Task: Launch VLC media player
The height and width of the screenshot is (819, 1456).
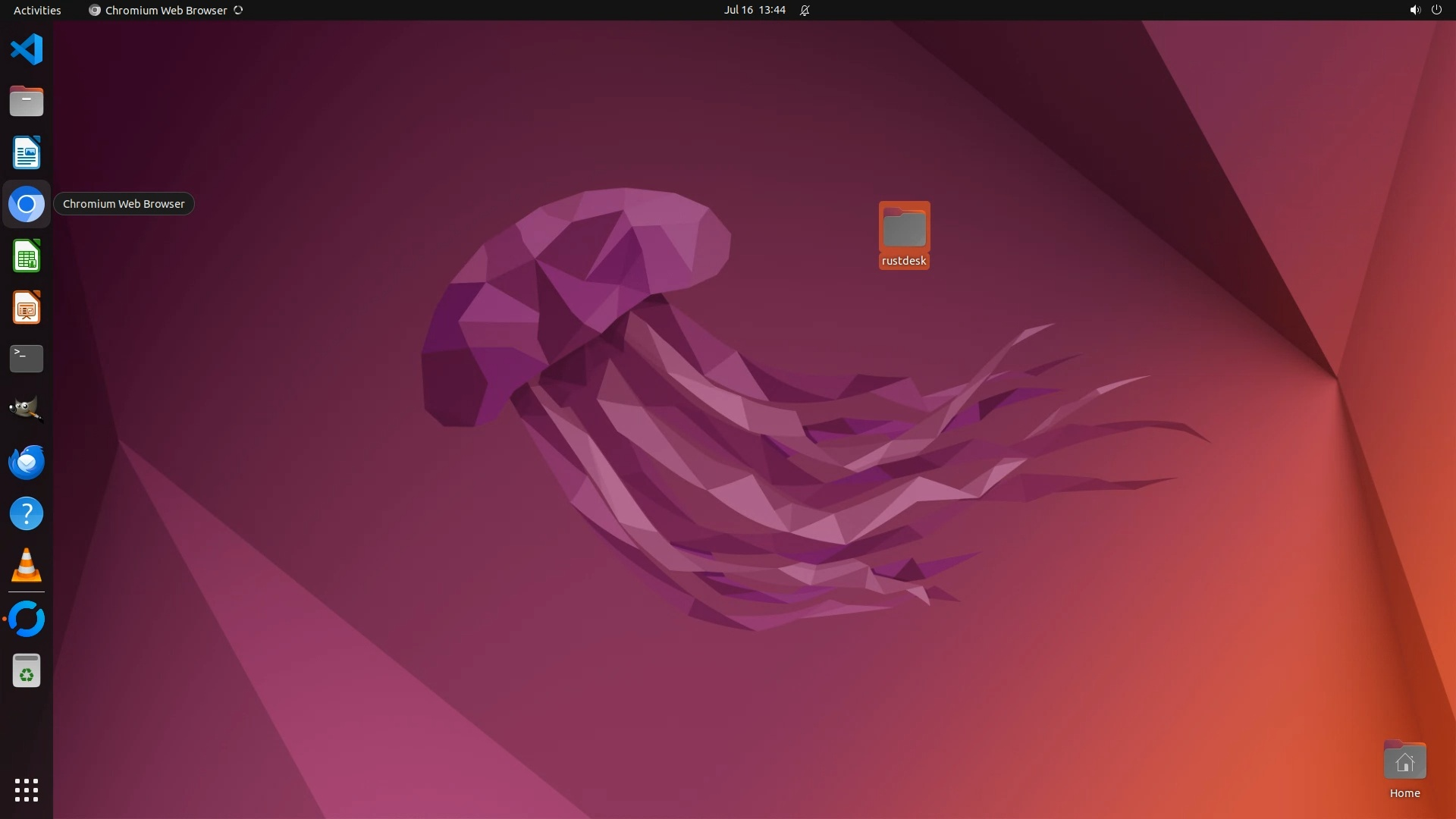Action: (27, 565)
